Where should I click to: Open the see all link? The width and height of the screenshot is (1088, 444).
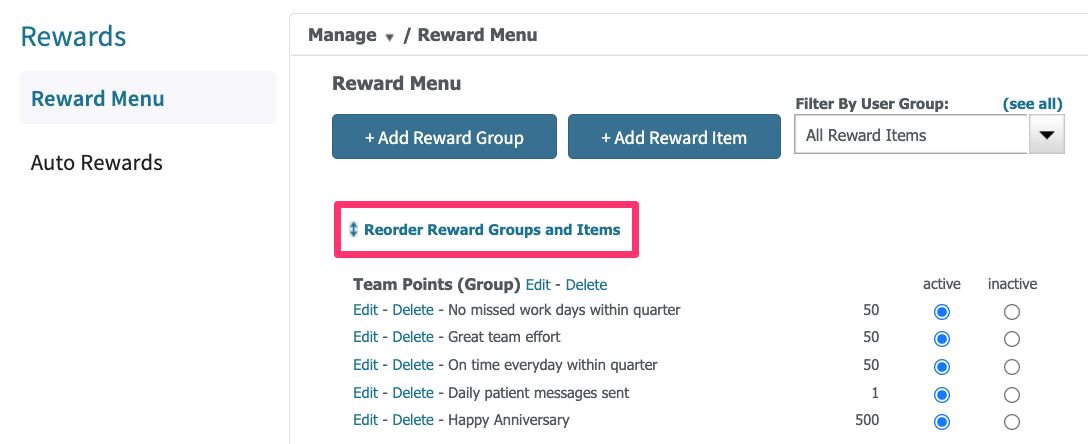(x=1032, y=104)
